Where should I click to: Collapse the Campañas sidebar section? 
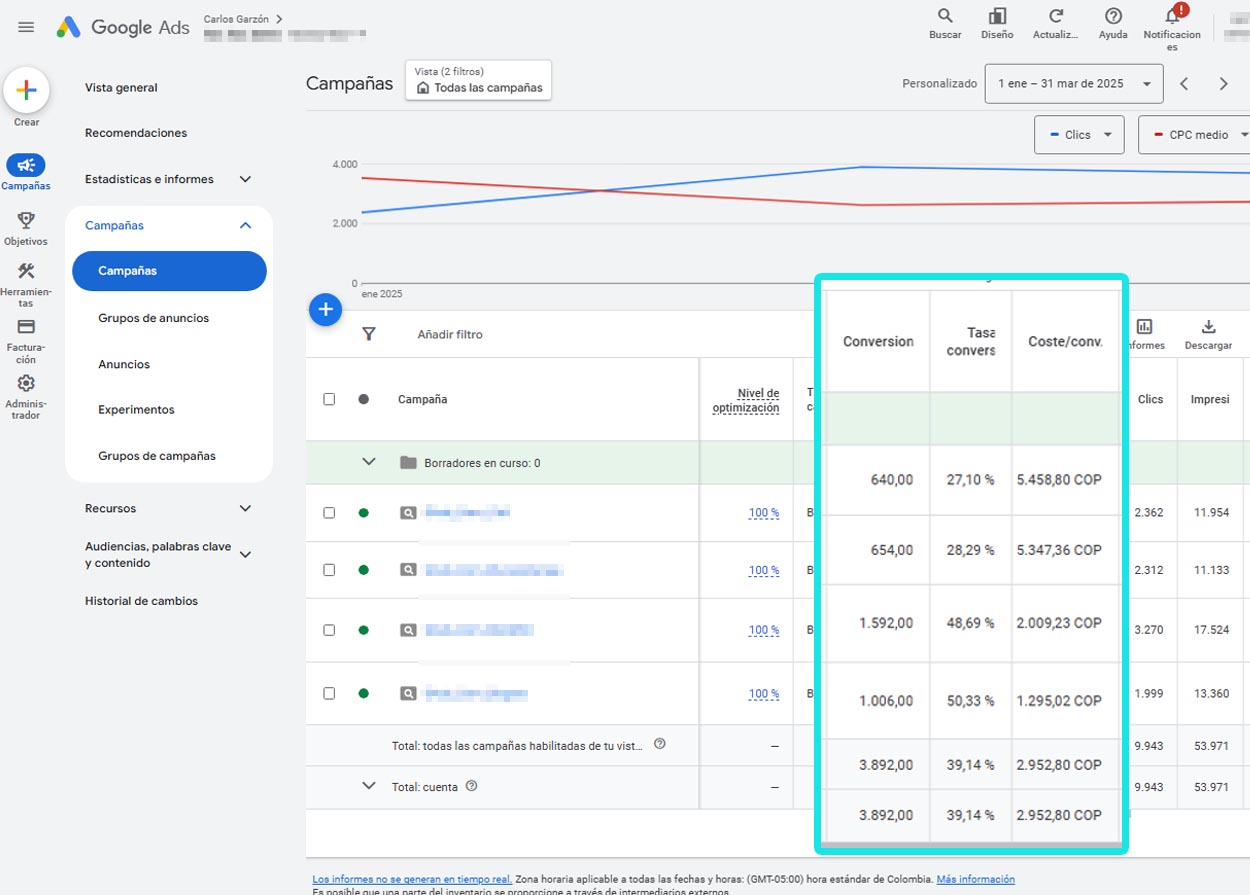pos(244,225)
